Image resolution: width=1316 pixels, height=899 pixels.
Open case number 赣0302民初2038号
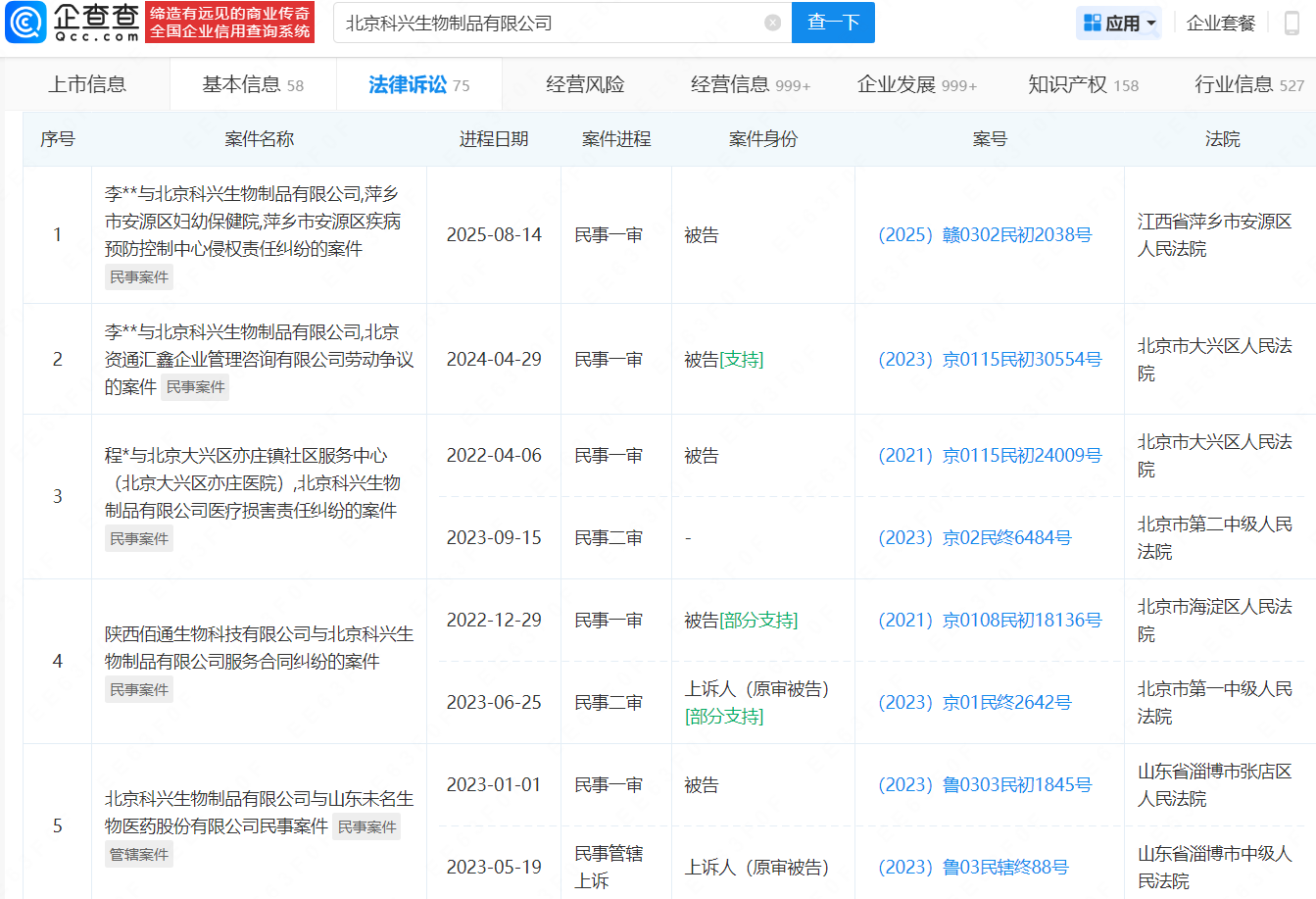(985, 235)
